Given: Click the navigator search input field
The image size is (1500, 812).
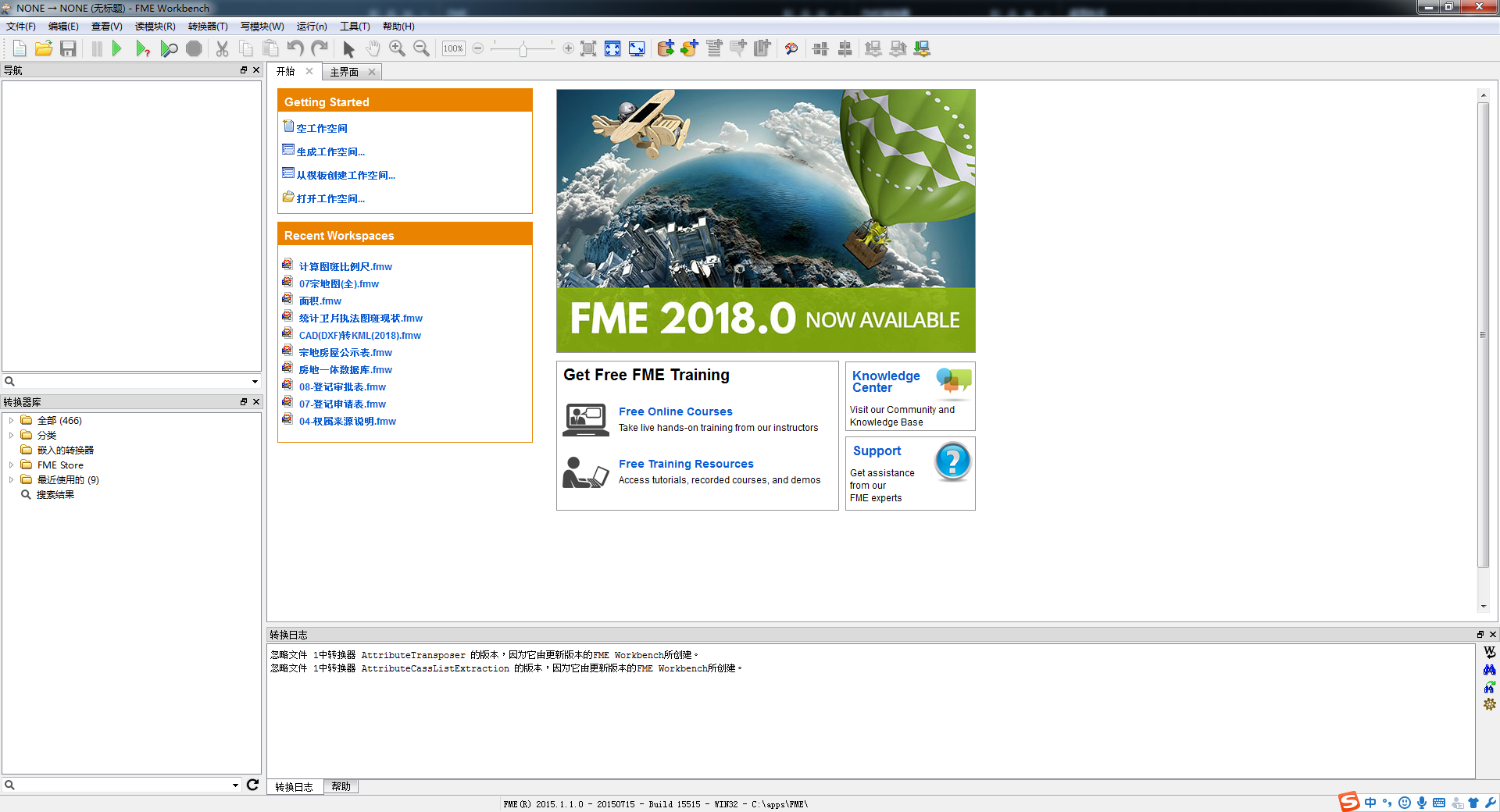Looking at the screenshot, I should click(131, 382).
